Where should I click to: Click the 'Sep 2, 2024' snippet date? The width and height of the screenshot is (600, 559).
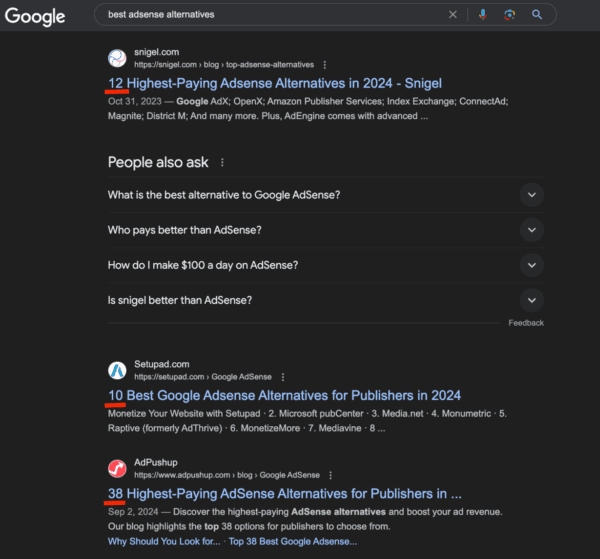click(x=133, y=512)
